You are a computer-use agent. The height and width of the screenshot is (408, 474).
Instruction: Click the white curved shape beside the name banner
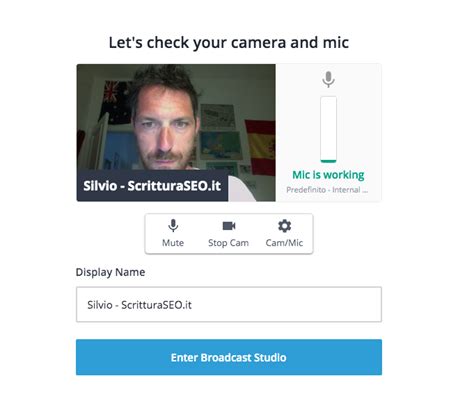point(242,190)
